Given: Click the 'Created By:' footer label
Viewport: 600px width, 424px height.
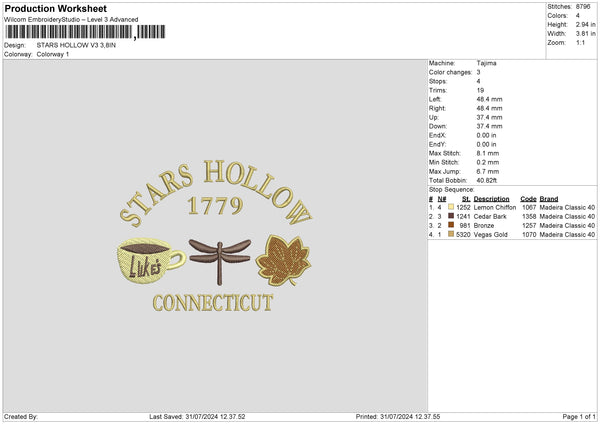Looking at the screenshot, I should click(x=21, y=417).
